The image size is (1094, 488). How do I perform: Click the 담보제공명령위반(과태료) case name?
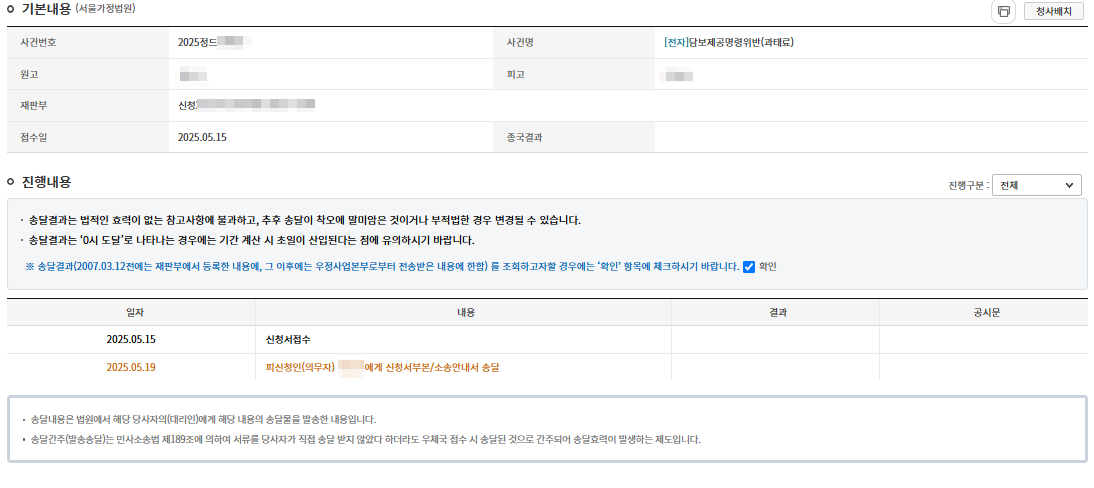click(x=741, y=43)
